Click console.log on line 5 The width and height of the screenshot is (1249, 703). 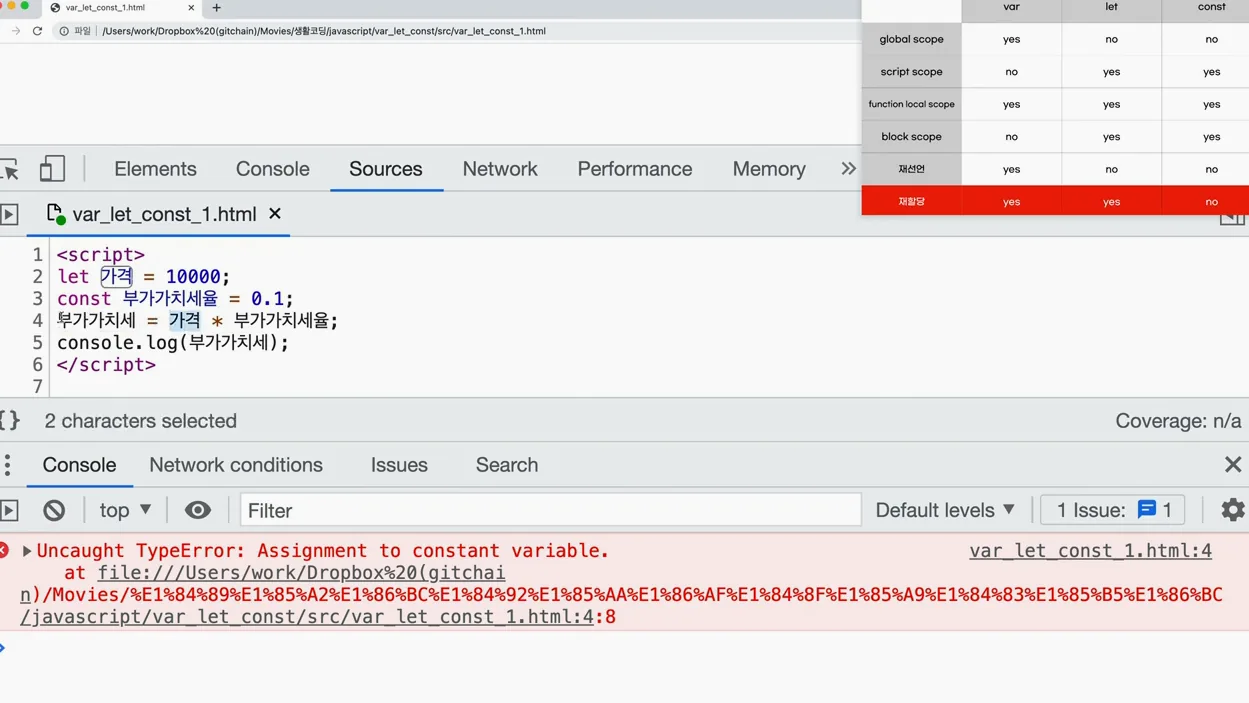pyautogui.click(x=117, y=343)
